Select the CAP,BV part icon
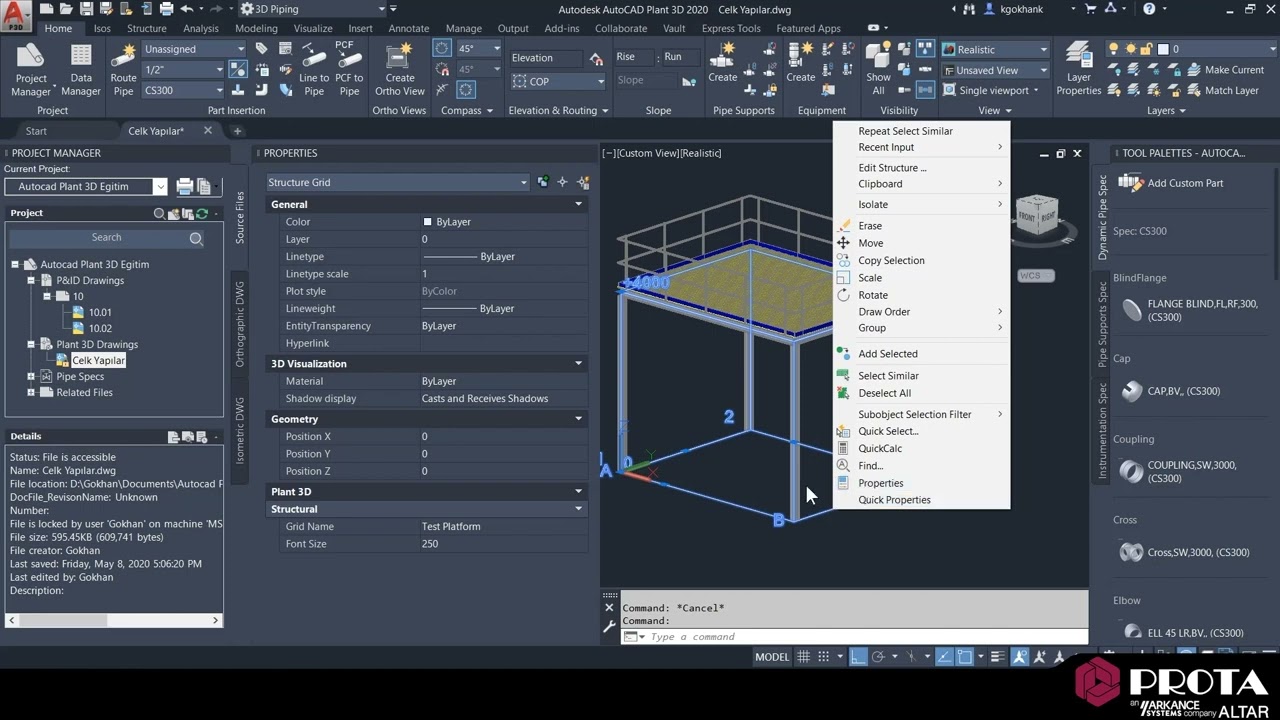This screenshot has width=1280, height=720. coord(1131,391)
